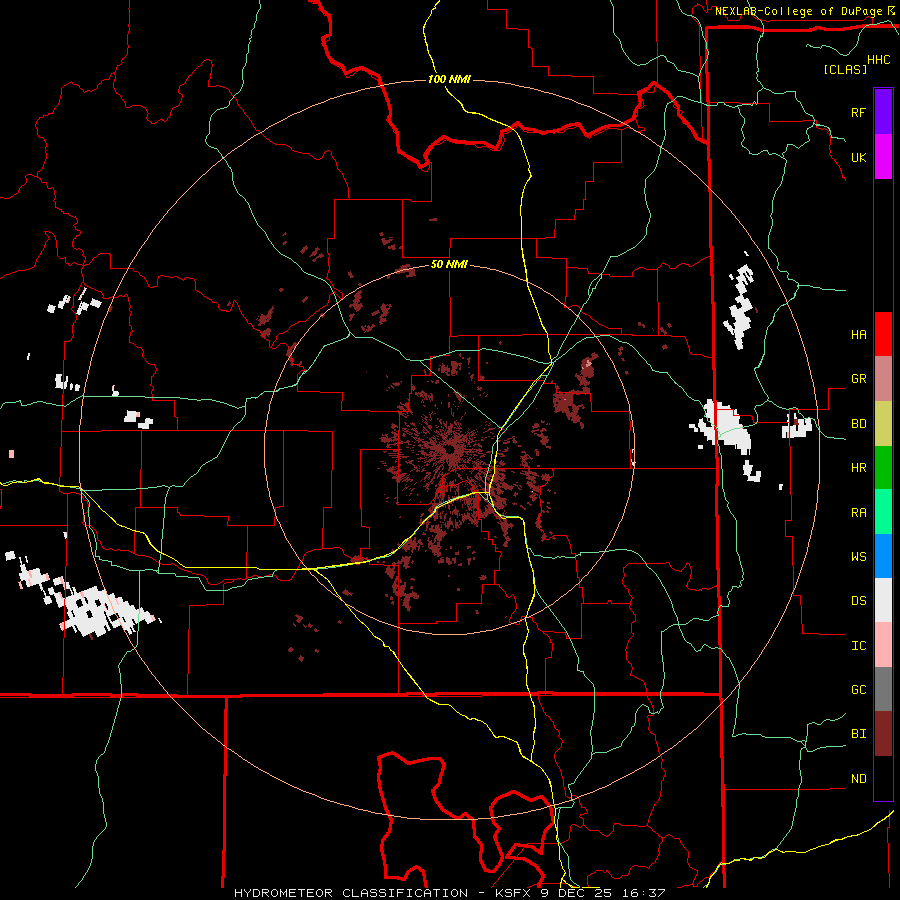Click the mint green RA legend swatch
900x900 pixels.
(883, 512)
